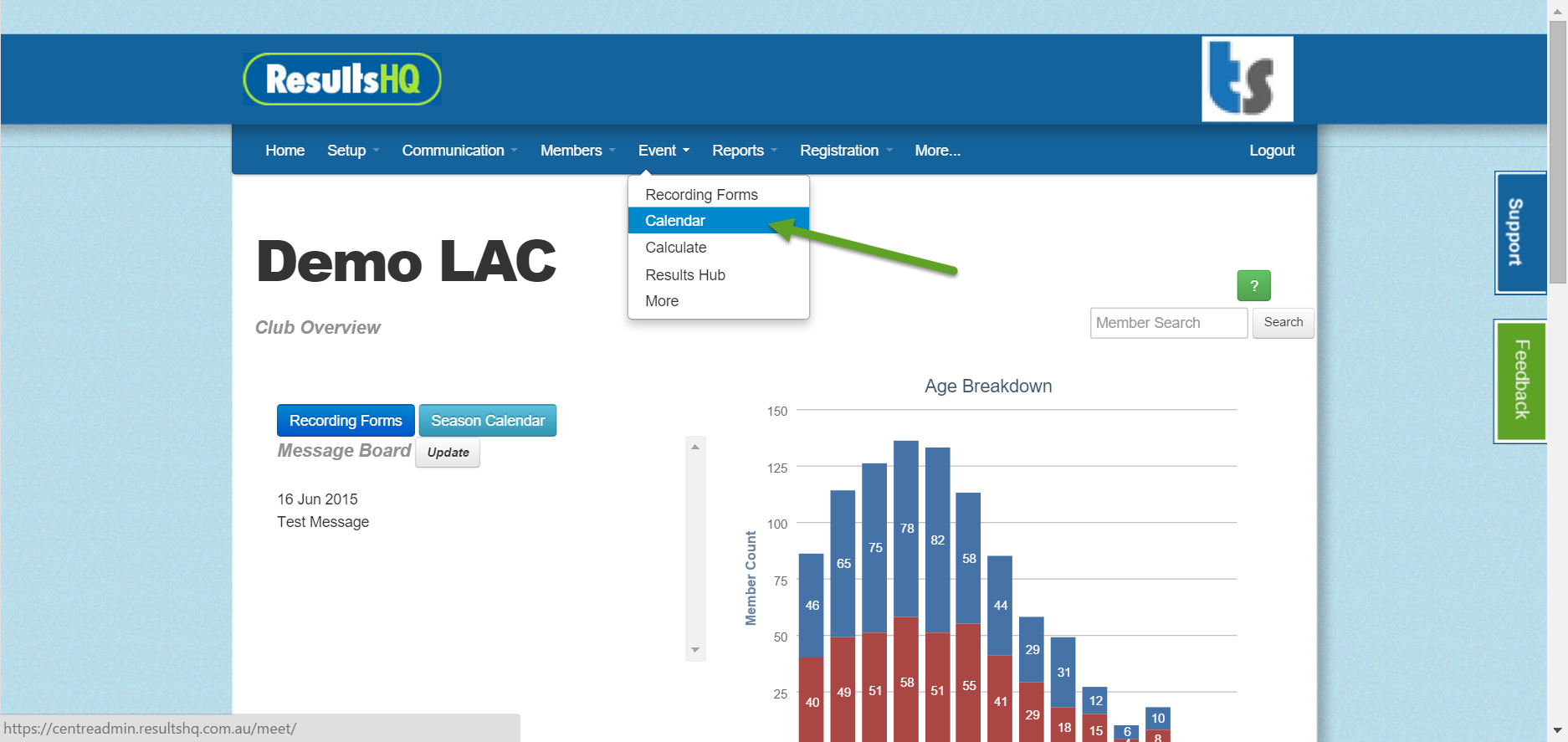Viewport: 1568px width, 742px height.
Task: Click the Logout link
Action: coord(1272,151)
